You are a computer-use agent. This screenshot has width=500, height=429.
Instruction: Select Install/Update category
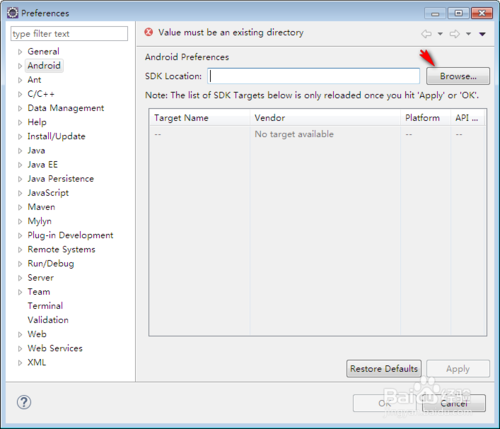point(56,136)
